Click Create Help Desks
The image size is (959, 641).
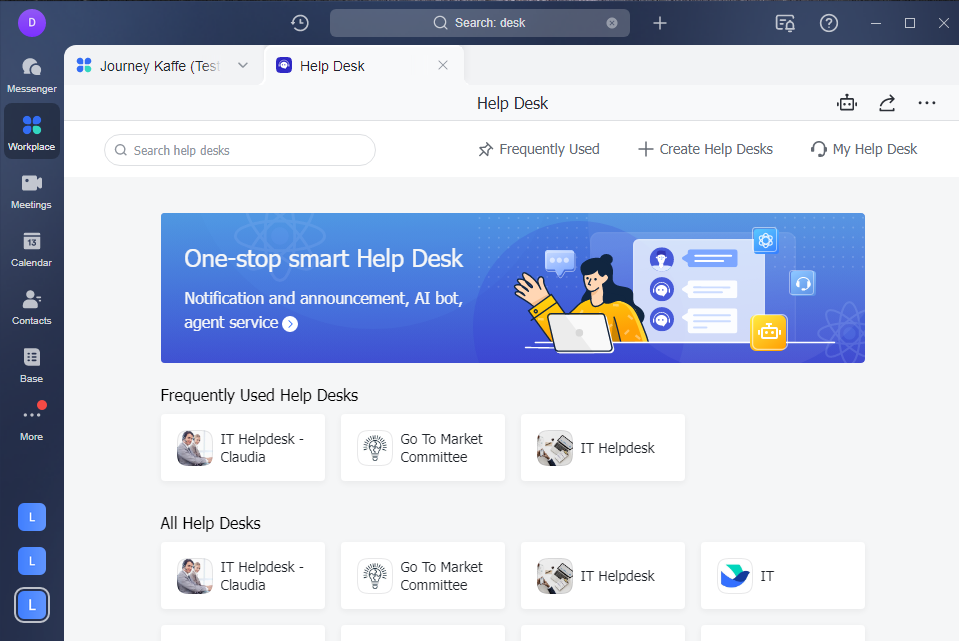pos(704,148)
